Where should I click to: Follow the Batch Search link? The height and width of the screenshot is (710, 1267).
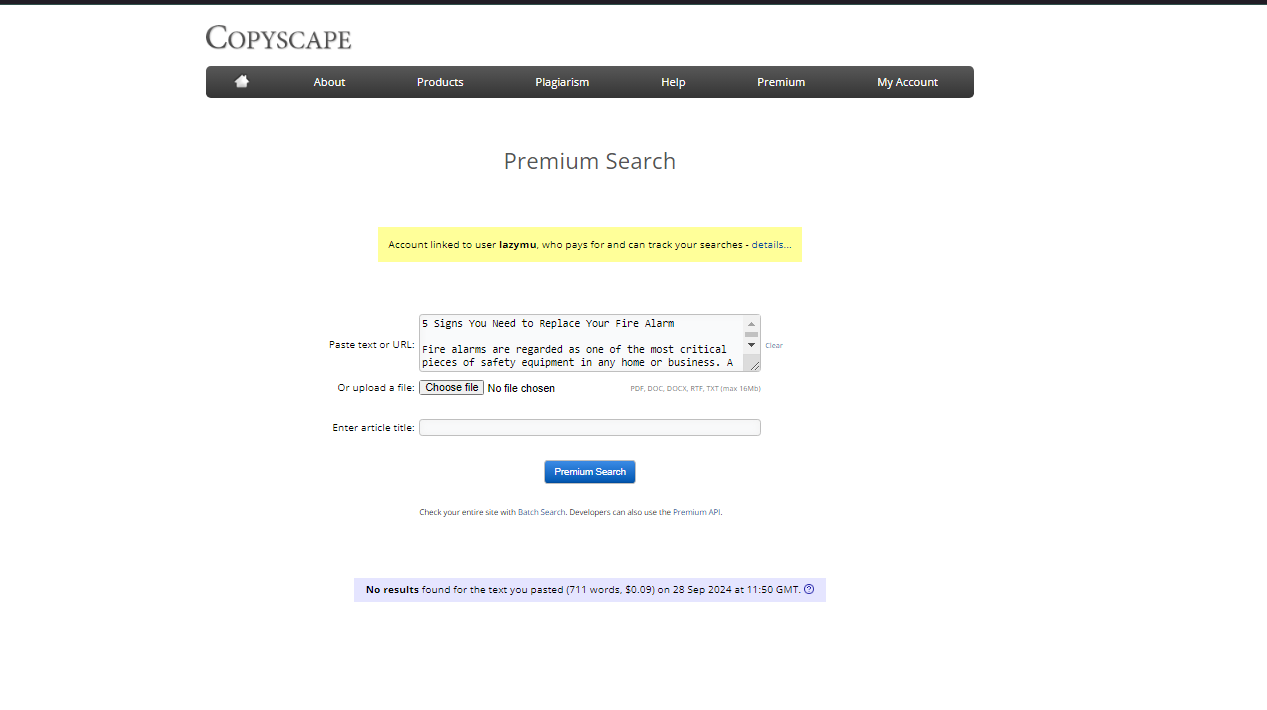(x=542, y=512)
